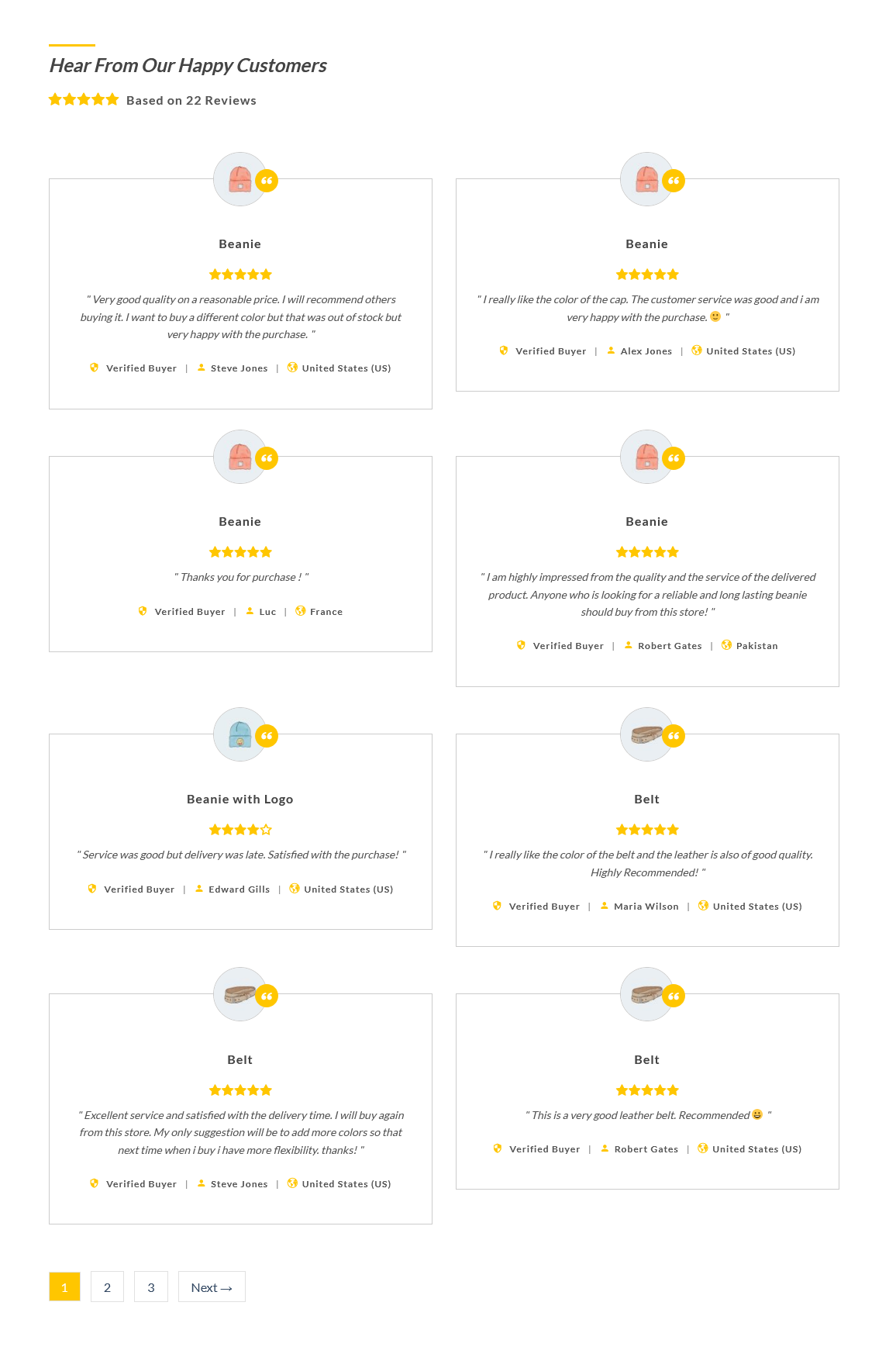Click the blue Beanie with Logo thumbnail
Image resolution: width=896 pixels, height=1354 pixels.
240,734
